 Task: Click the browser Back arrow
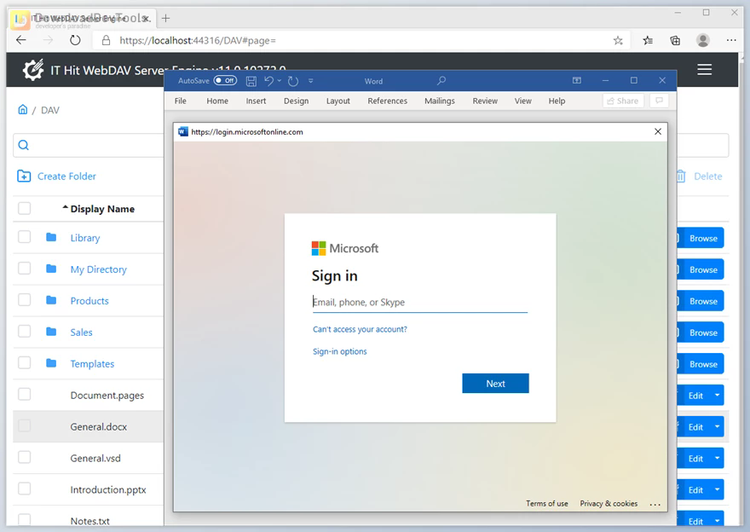tap(21, 40)
